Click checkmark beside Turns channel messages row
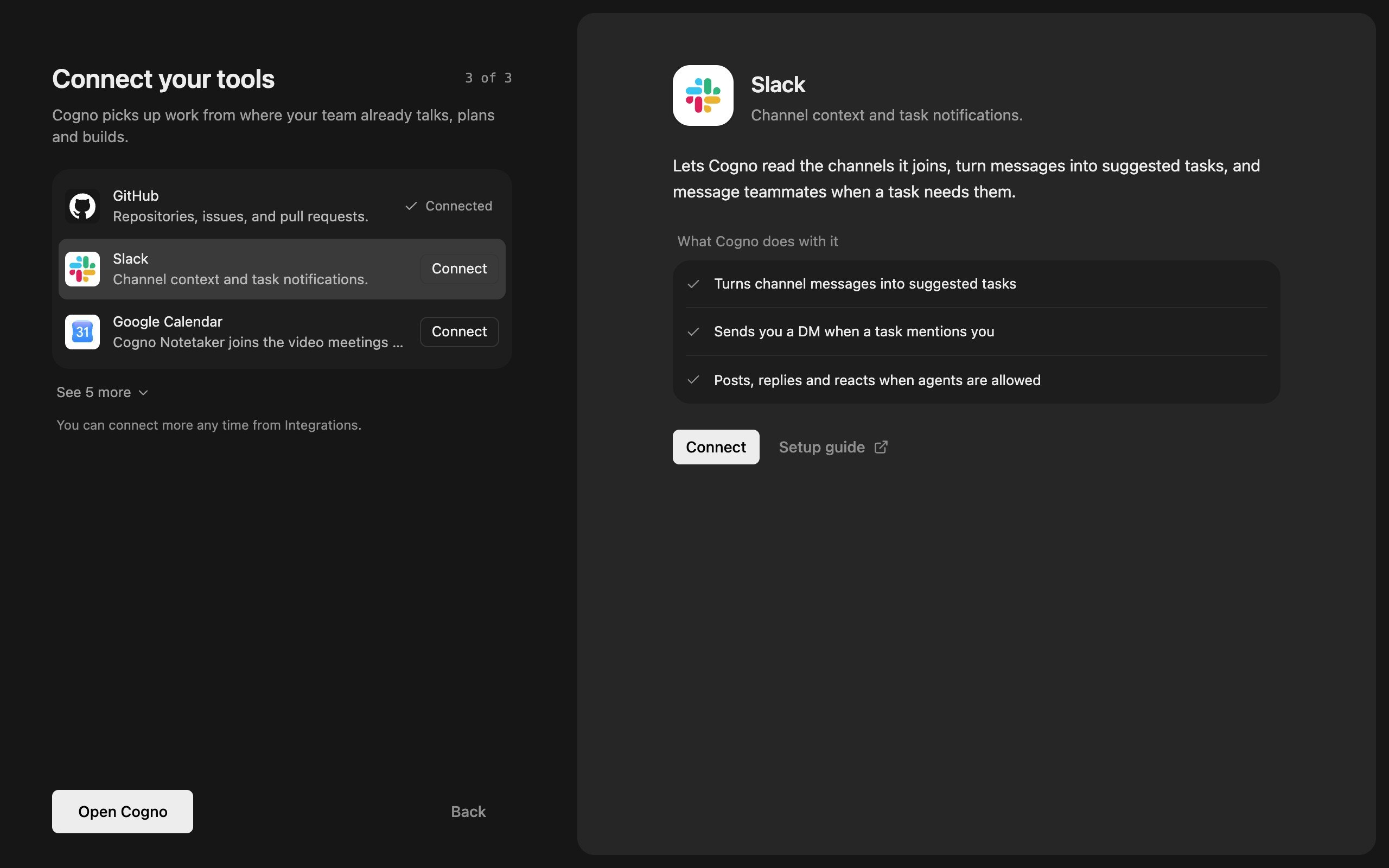Viewport: 1389px width, 868px height. click(x=693, y=284)
